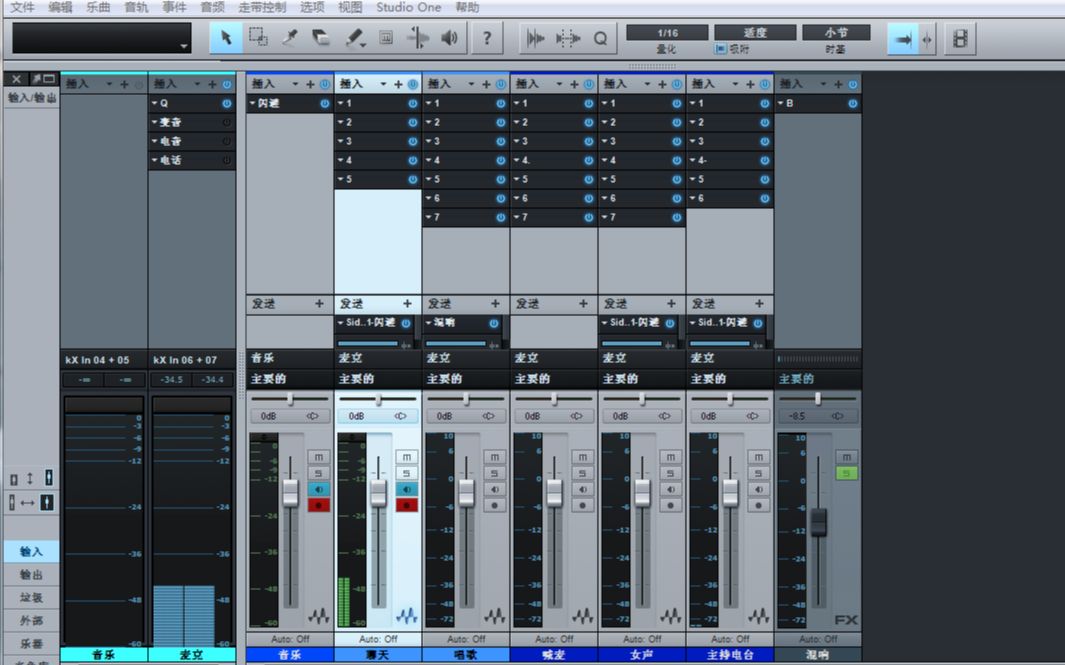
Task: Disable solo on the 混响 channel
Action: [846, 472]
